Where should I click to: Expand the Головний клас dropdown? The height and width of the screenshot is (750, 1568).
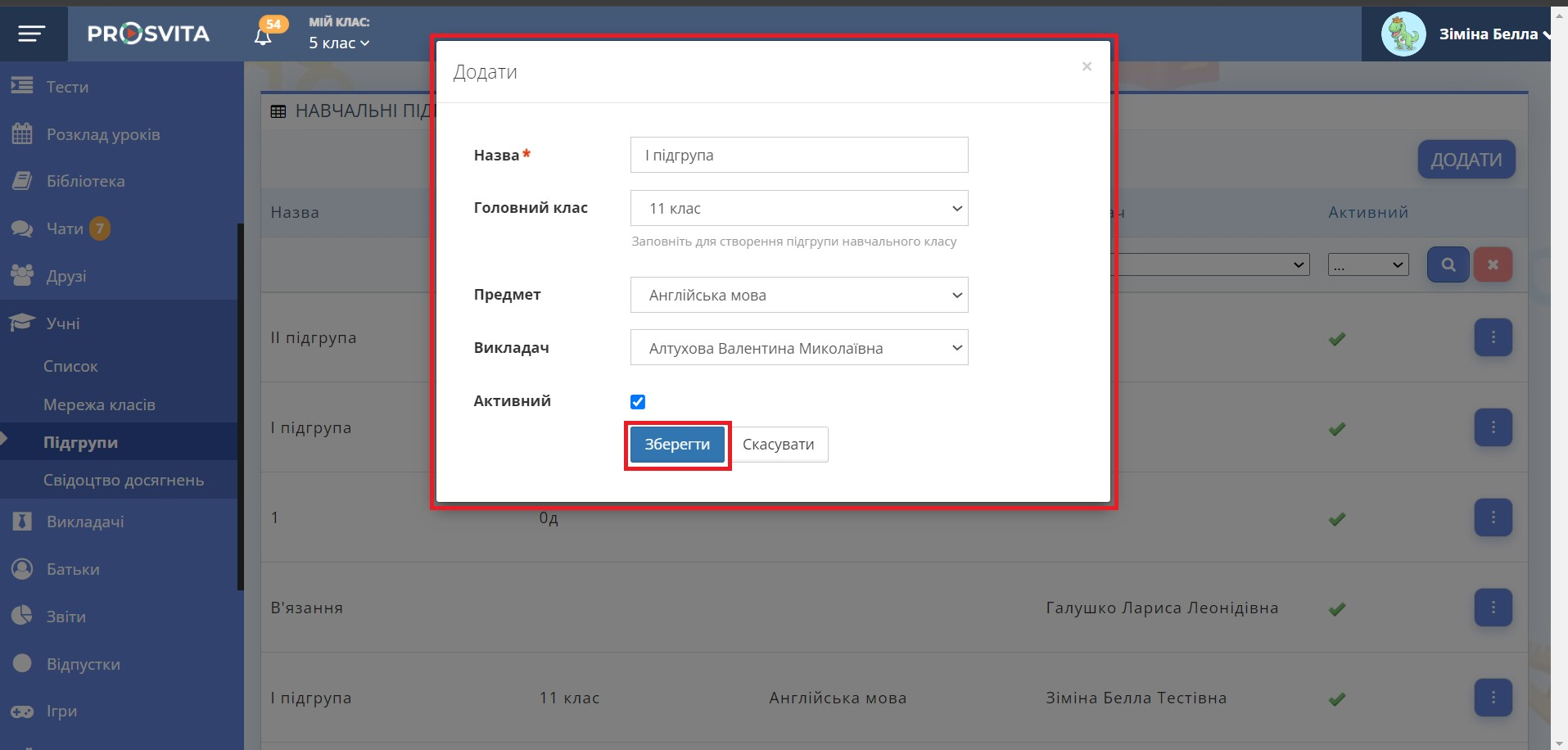click(798, 208)
